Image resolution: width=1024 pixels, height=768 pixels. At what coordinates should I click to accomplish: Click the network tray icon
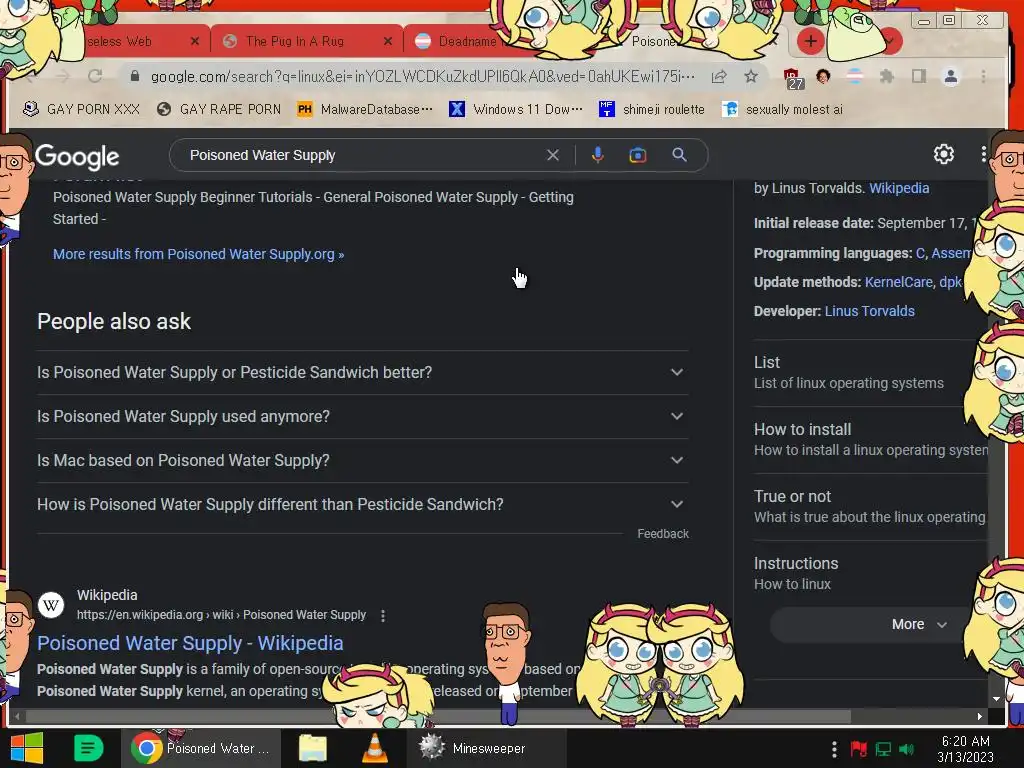883,749
